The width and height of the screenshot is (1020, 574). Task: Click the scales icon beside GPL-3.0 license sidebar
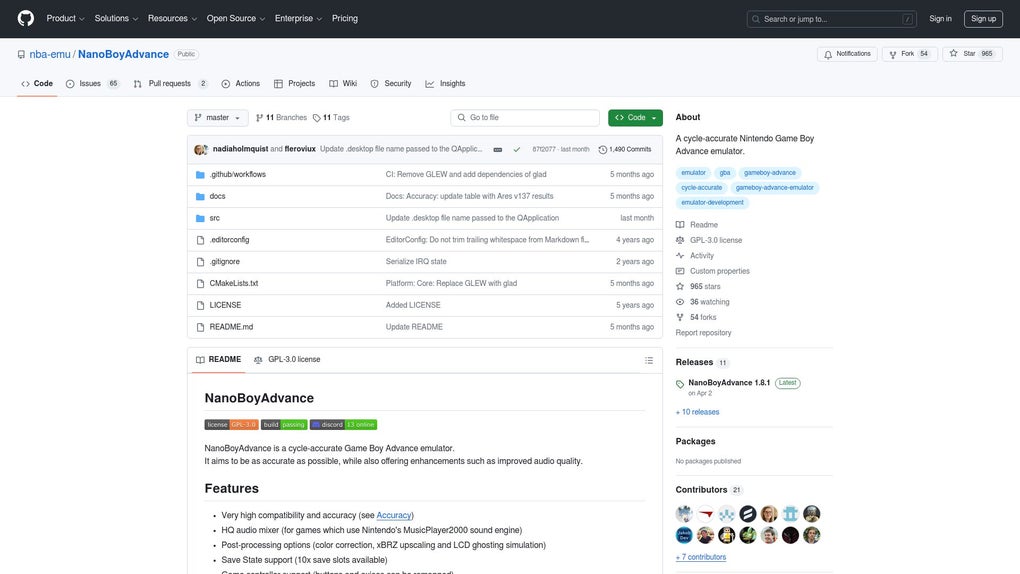pos(680,240)
